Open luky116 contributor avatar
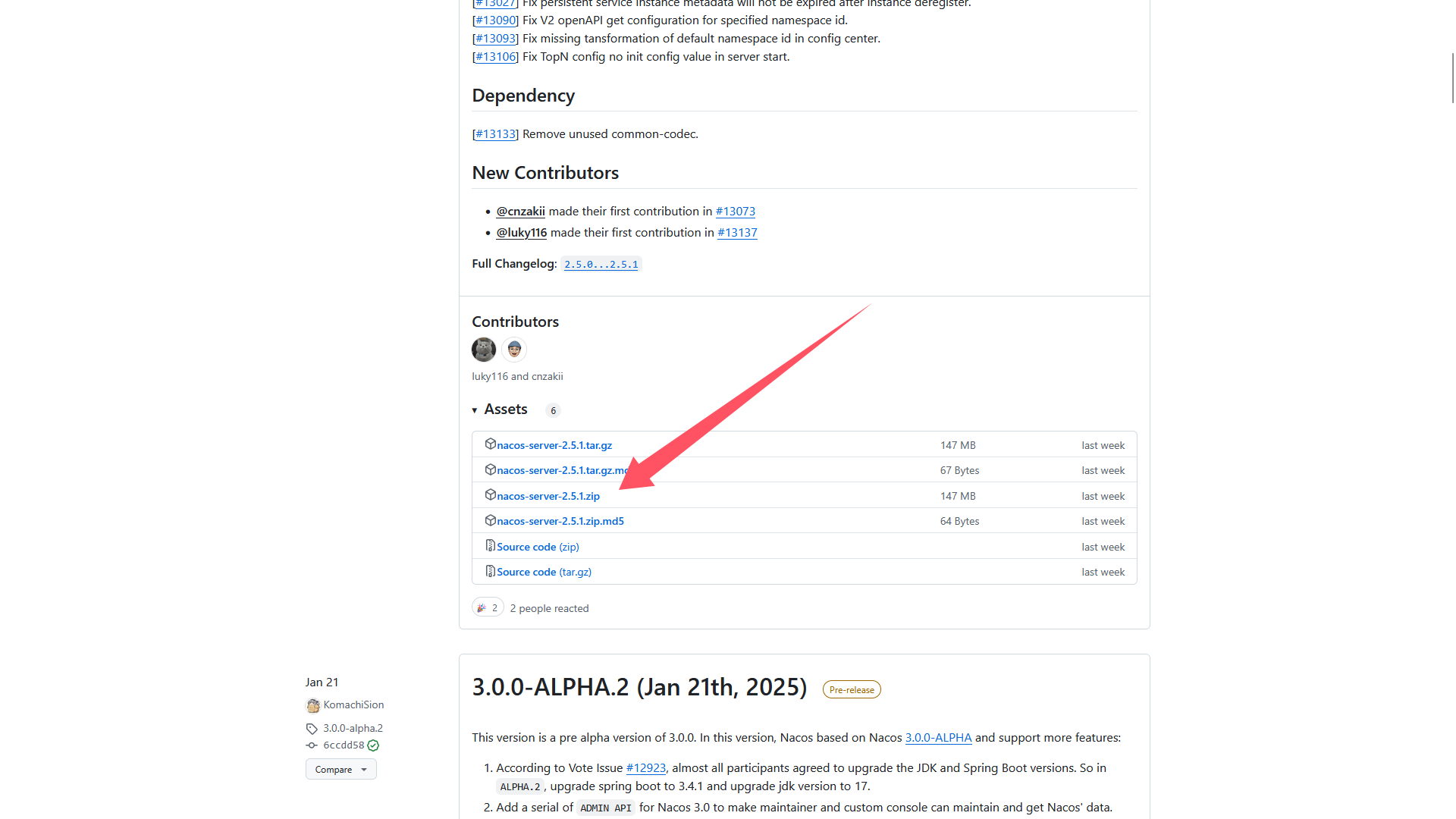The height and width of the screenshot is (819, 1456). click(x=484, y=350)
